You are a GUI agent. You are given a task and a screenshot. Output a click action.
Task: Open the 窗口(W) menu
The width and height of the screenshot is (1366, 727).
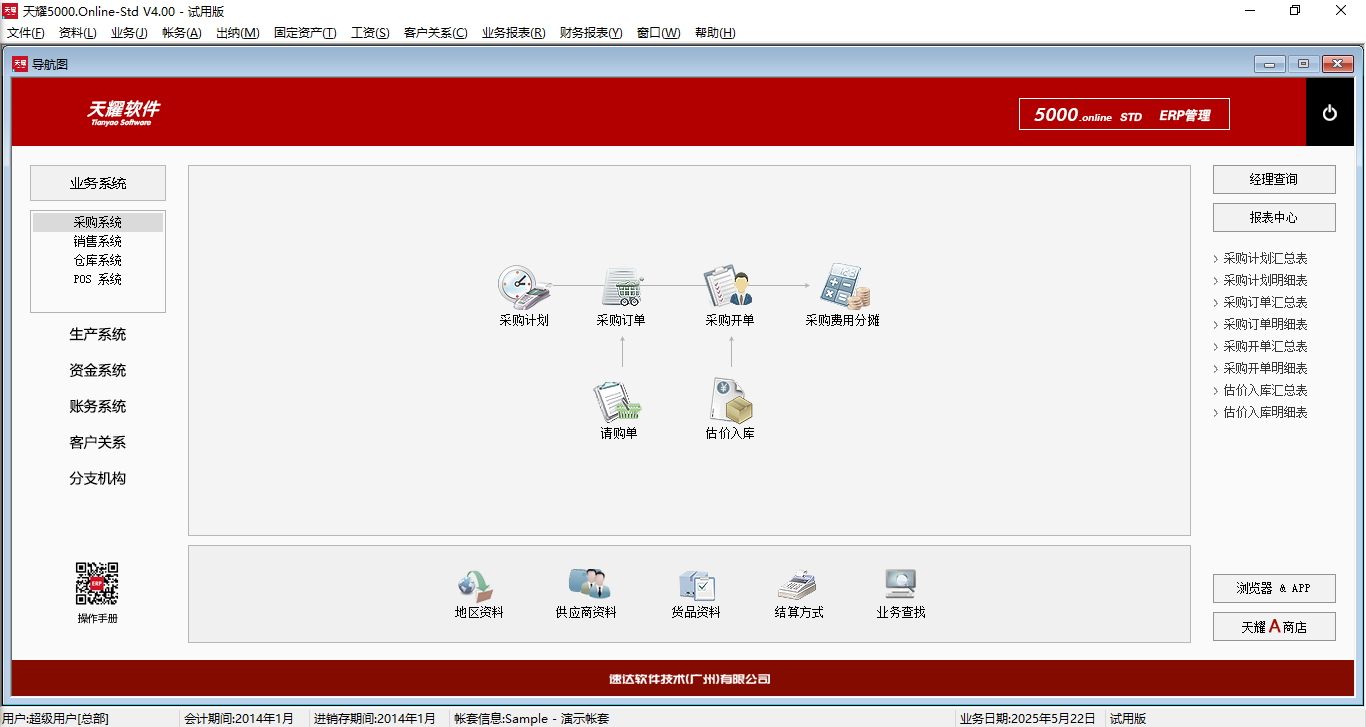coord(658,33)
